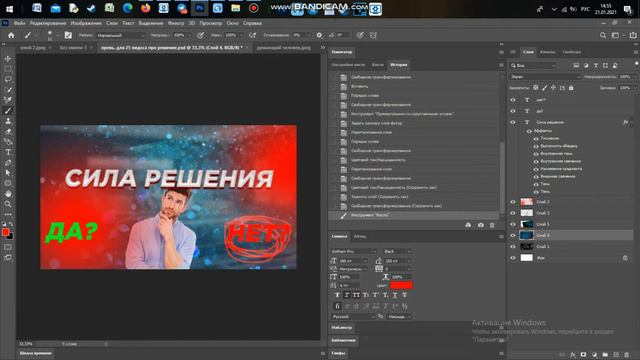Create new document from current history state
This screenshot has width=640, height=360.
pyautogui.click(x=468, y=225)
